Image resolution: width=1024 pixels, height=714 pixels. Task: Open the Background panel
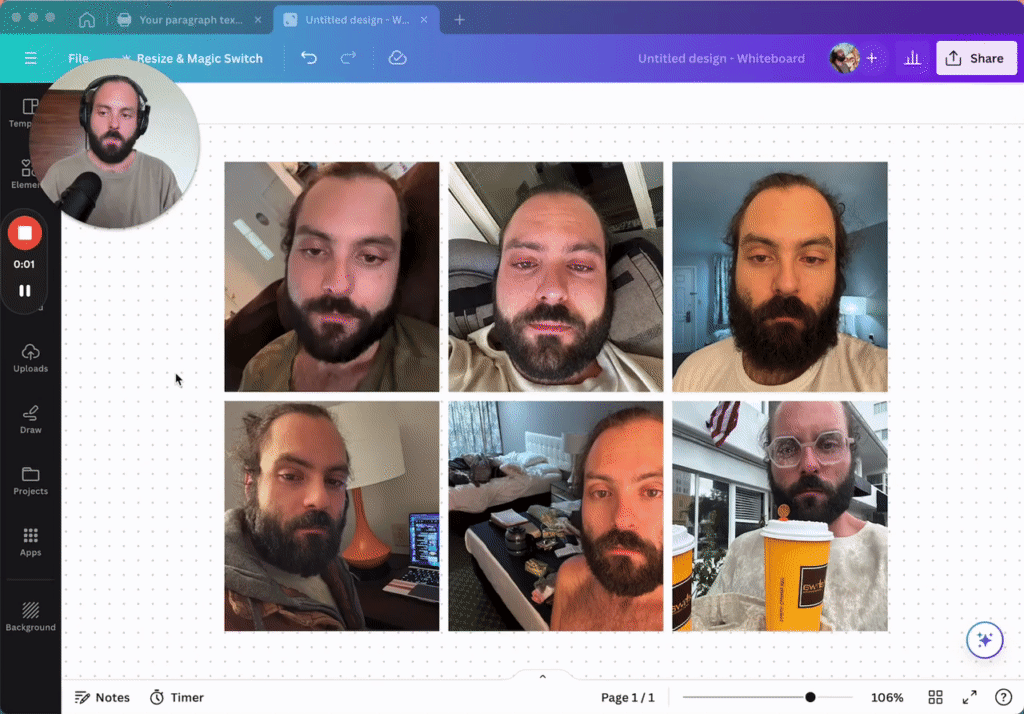pos(30,617)
